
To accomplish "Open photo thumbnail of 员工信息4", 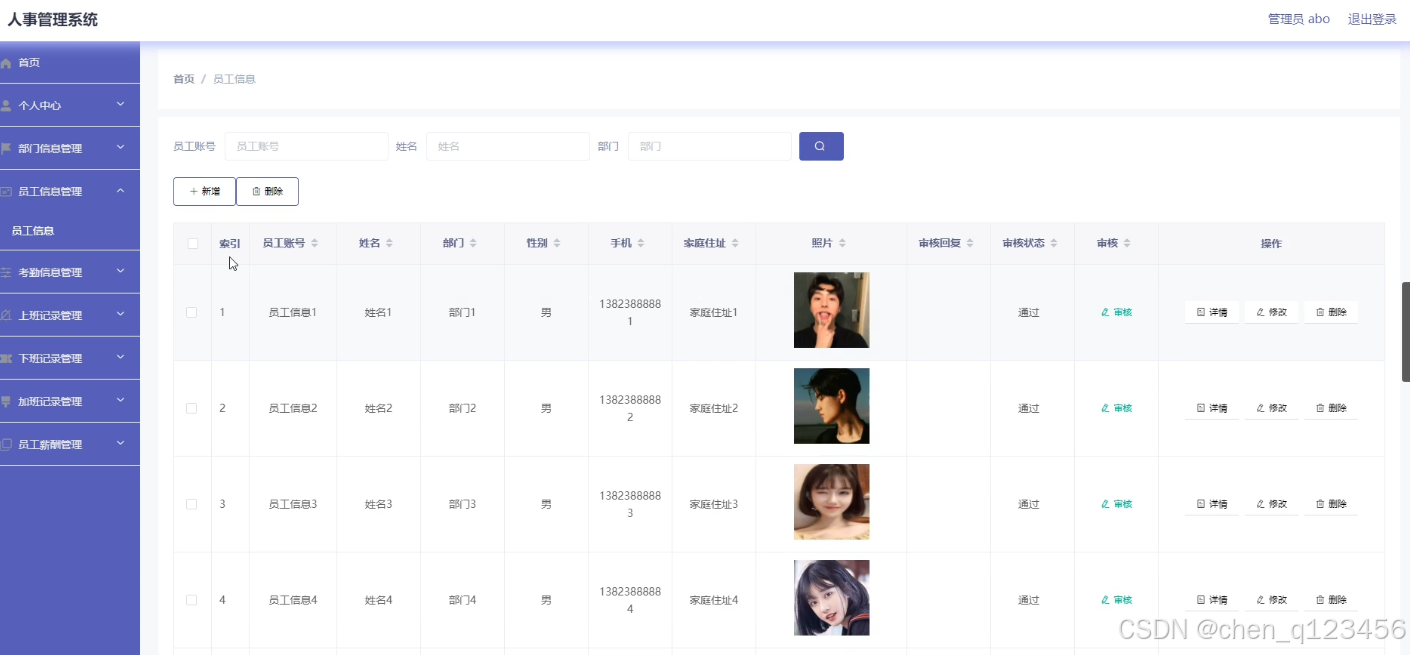I will point(832,598).
